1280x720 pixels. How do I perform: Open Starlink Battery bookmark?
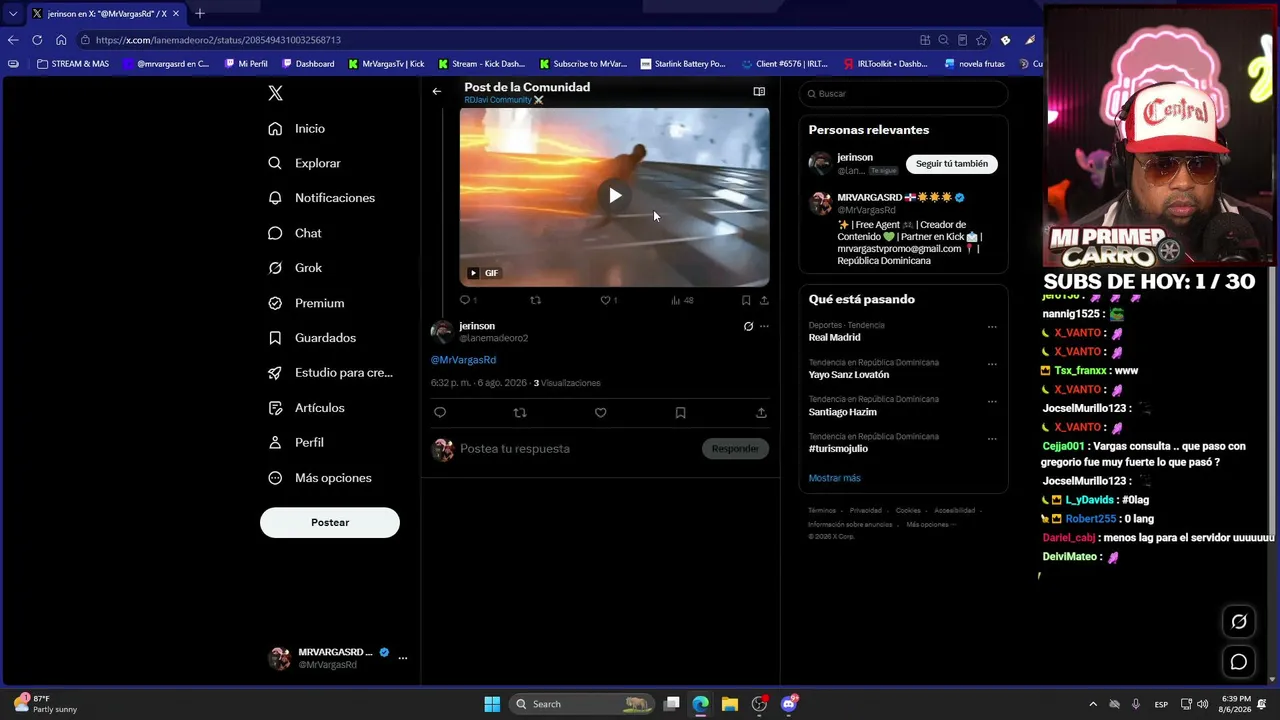tap(683, 64)
